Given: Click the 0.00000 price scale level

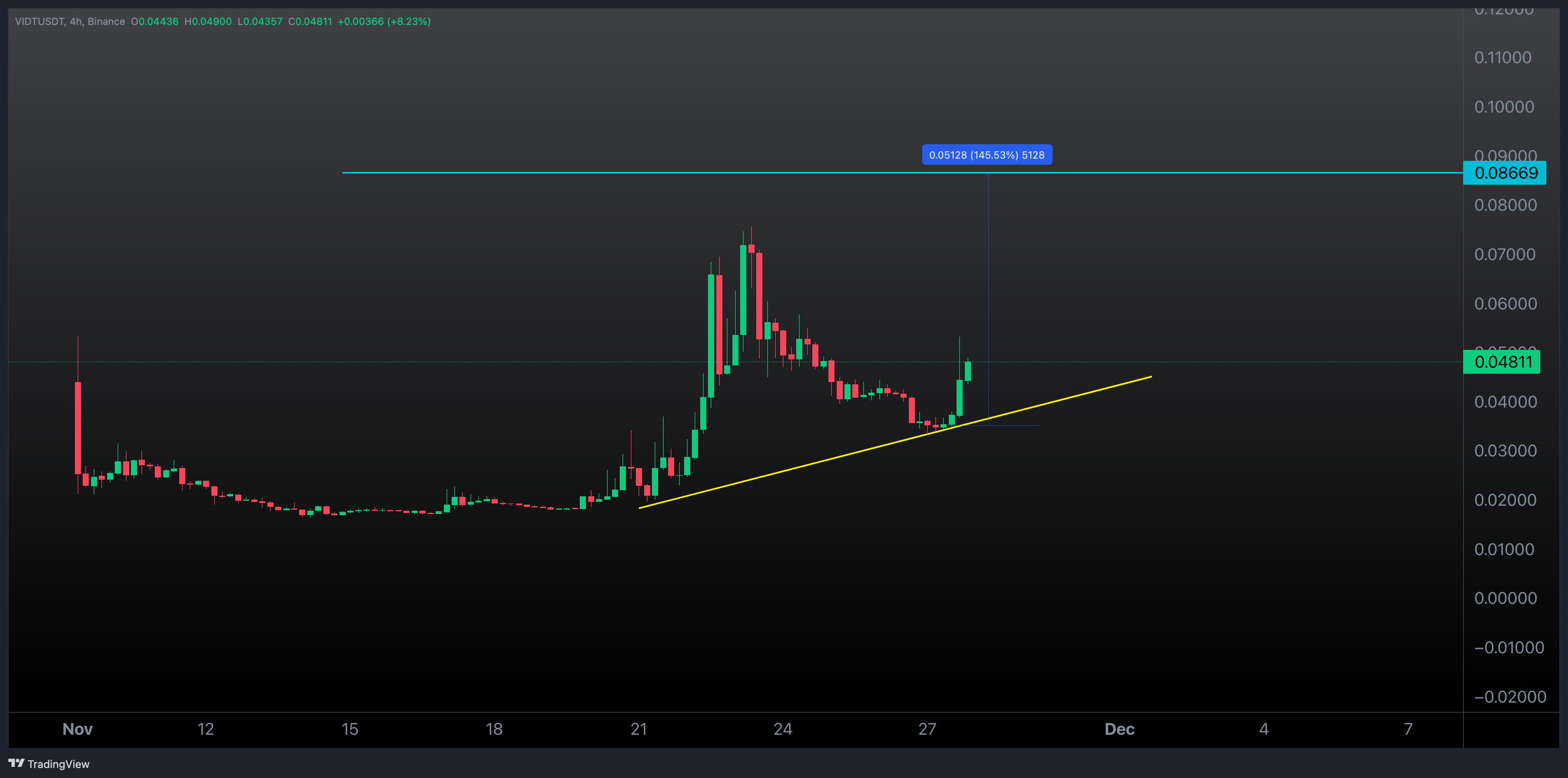Looking at the screenshot, I should tap(1505, 598).
